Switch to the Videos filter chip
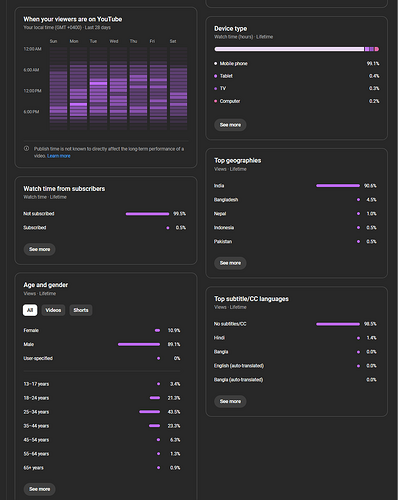The width and height of the screenshot is (398, 500). [53, 310]
